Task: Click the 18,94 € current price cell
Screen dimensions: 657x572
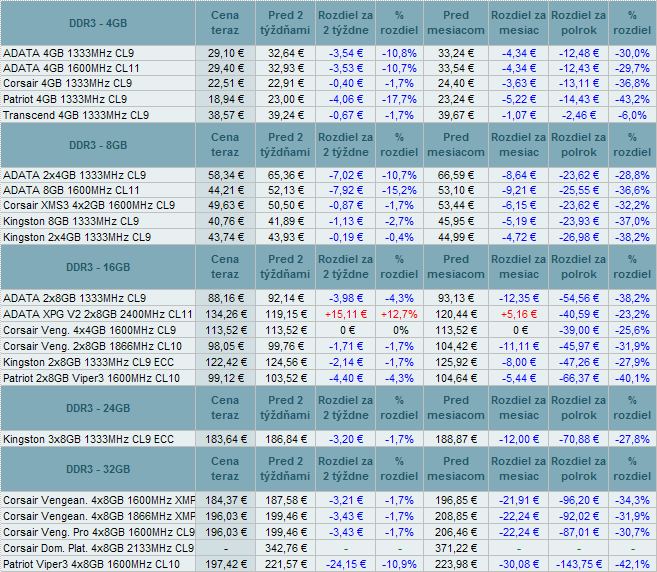Action: pyautogui.click(x=226, y=99)
